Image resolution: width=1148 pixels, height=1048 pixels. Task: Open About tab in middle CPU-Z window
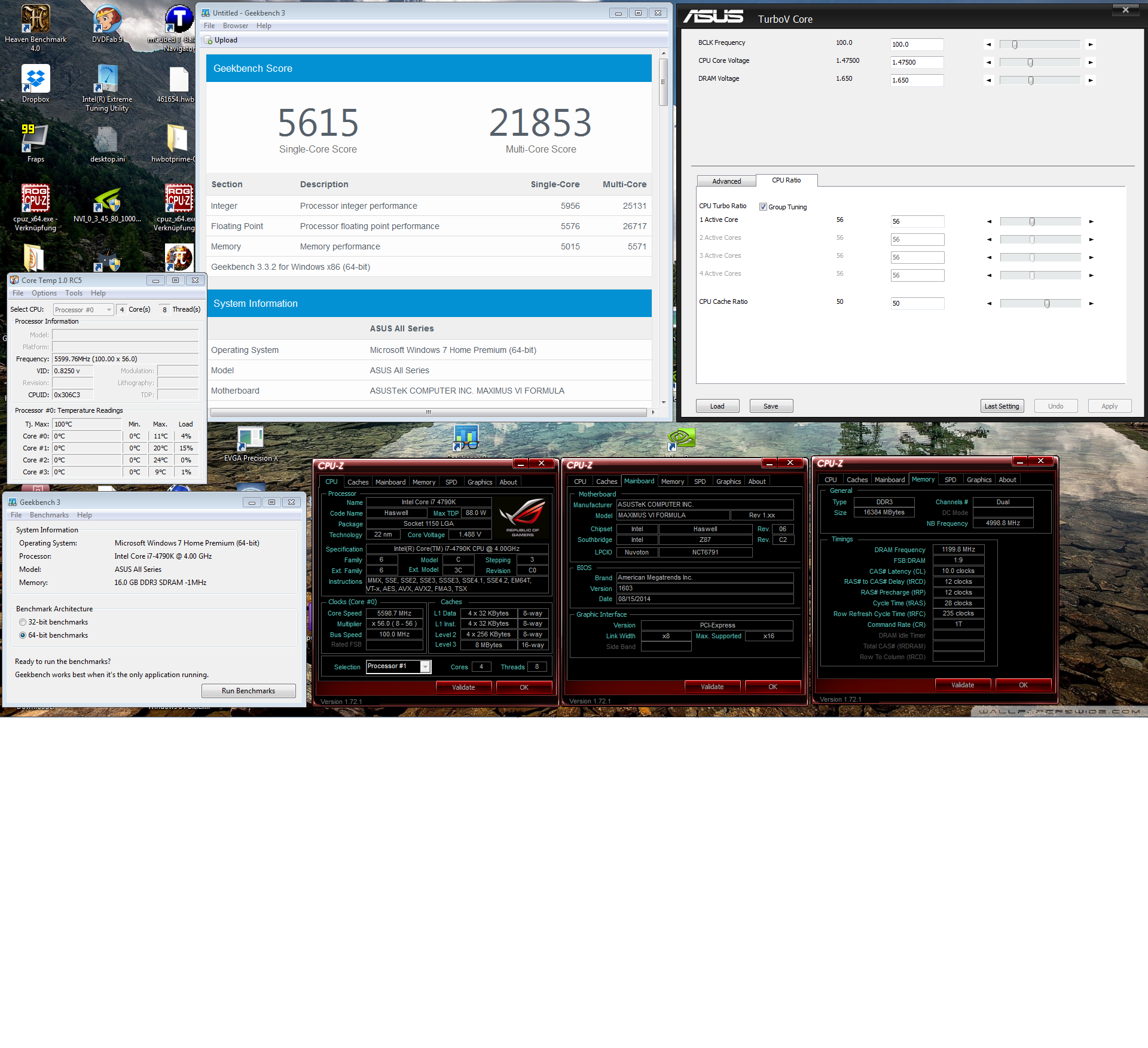[x=757, y=482]
